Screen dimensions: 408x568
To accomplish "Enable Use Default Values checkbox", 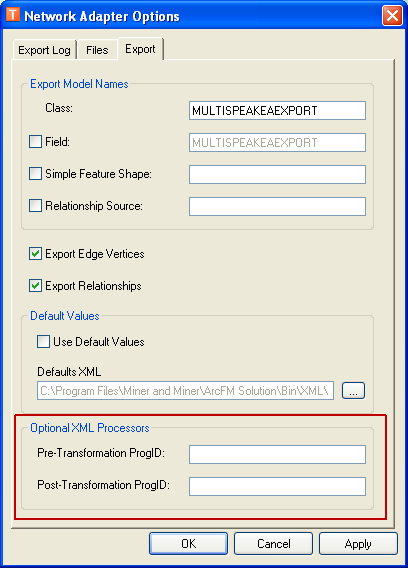I will point(43,341).
